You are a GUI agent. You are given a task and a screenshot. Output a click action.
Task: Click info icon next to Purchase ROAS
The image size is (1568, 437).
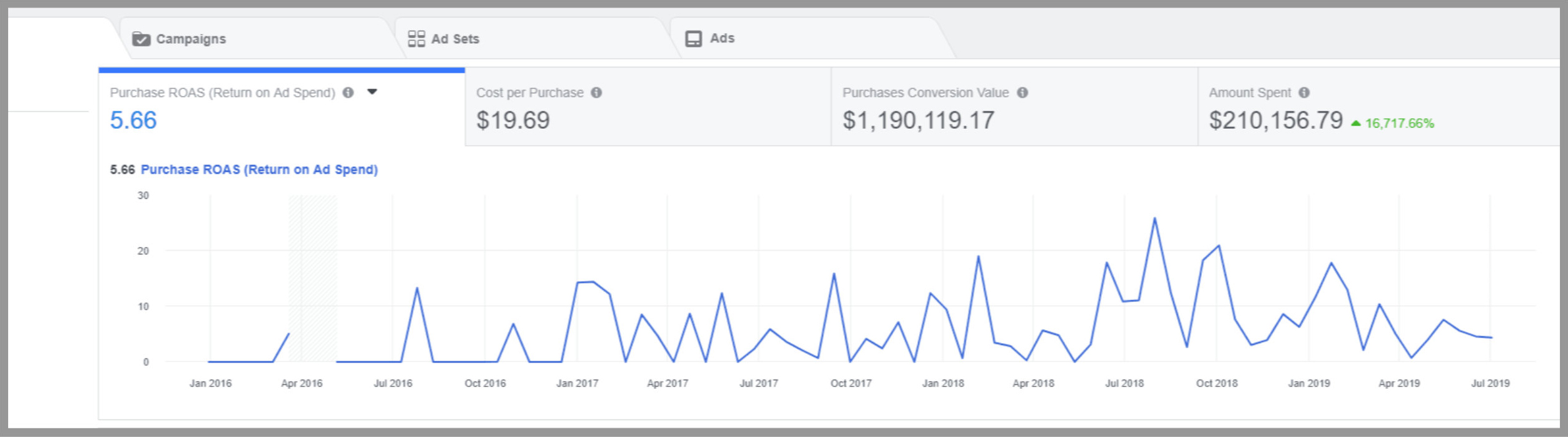coord(349,93)
